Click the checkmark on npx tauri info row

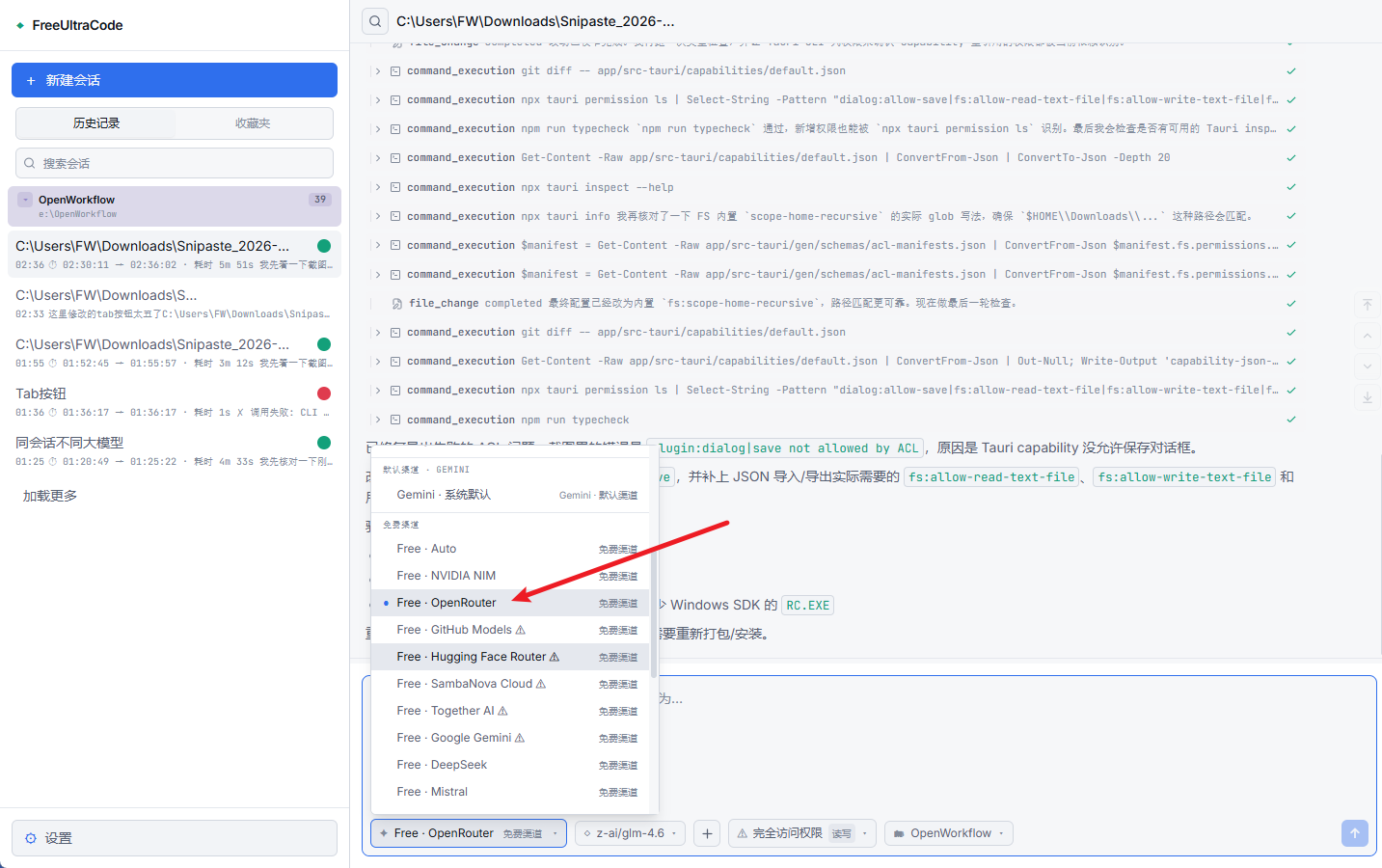coord(1291,216)
